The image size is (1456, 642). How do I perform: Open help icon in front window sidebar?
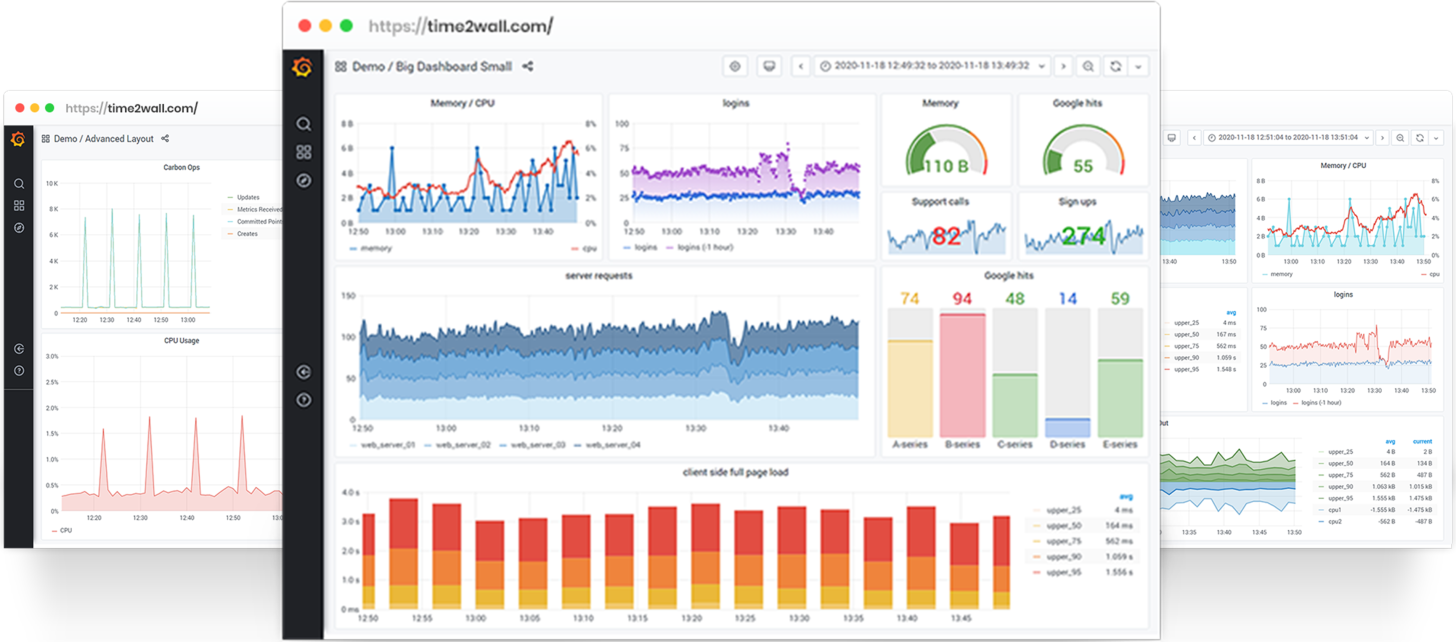303,400
